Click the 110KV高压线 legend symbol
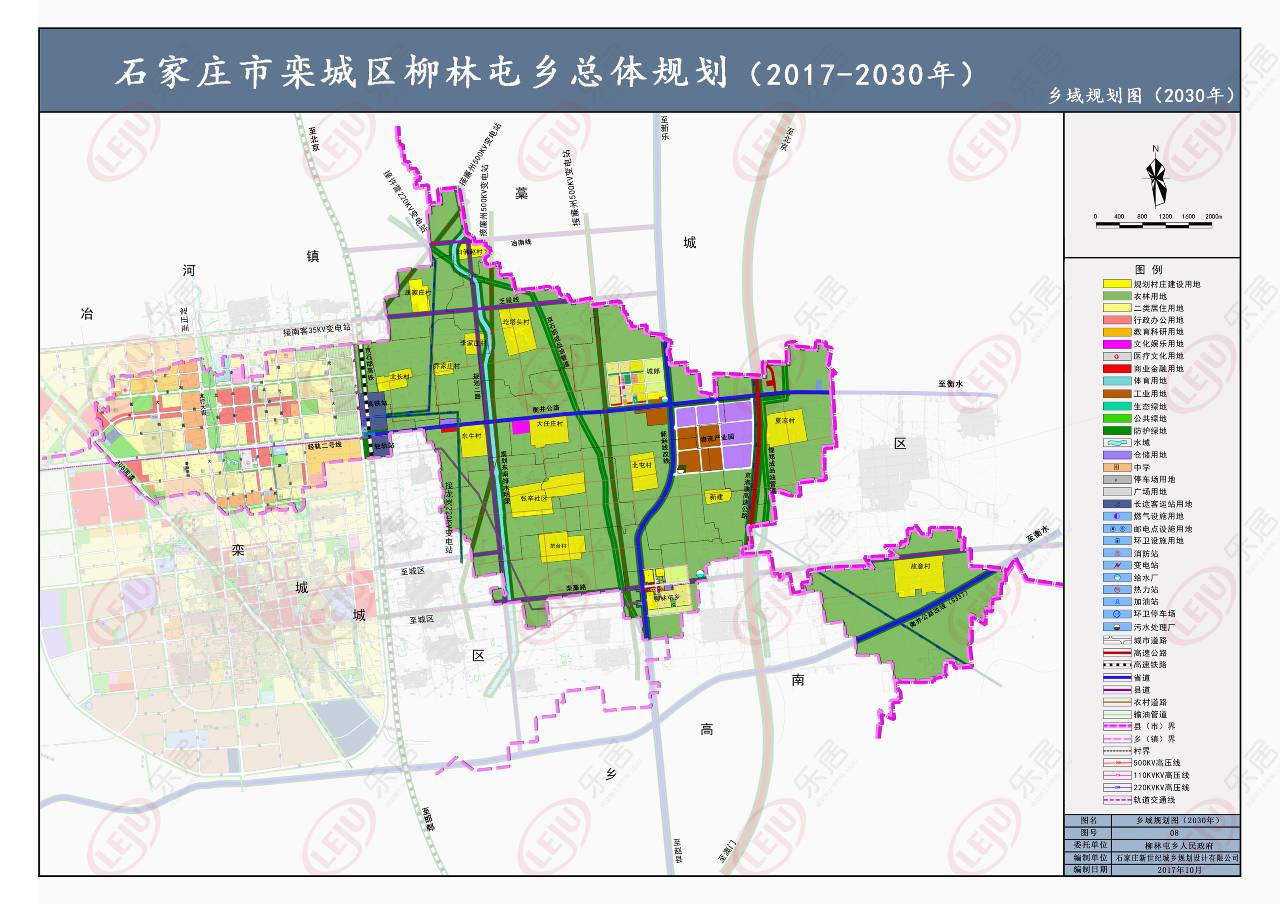This screenshot has width=1280, height=904. 1117,775
